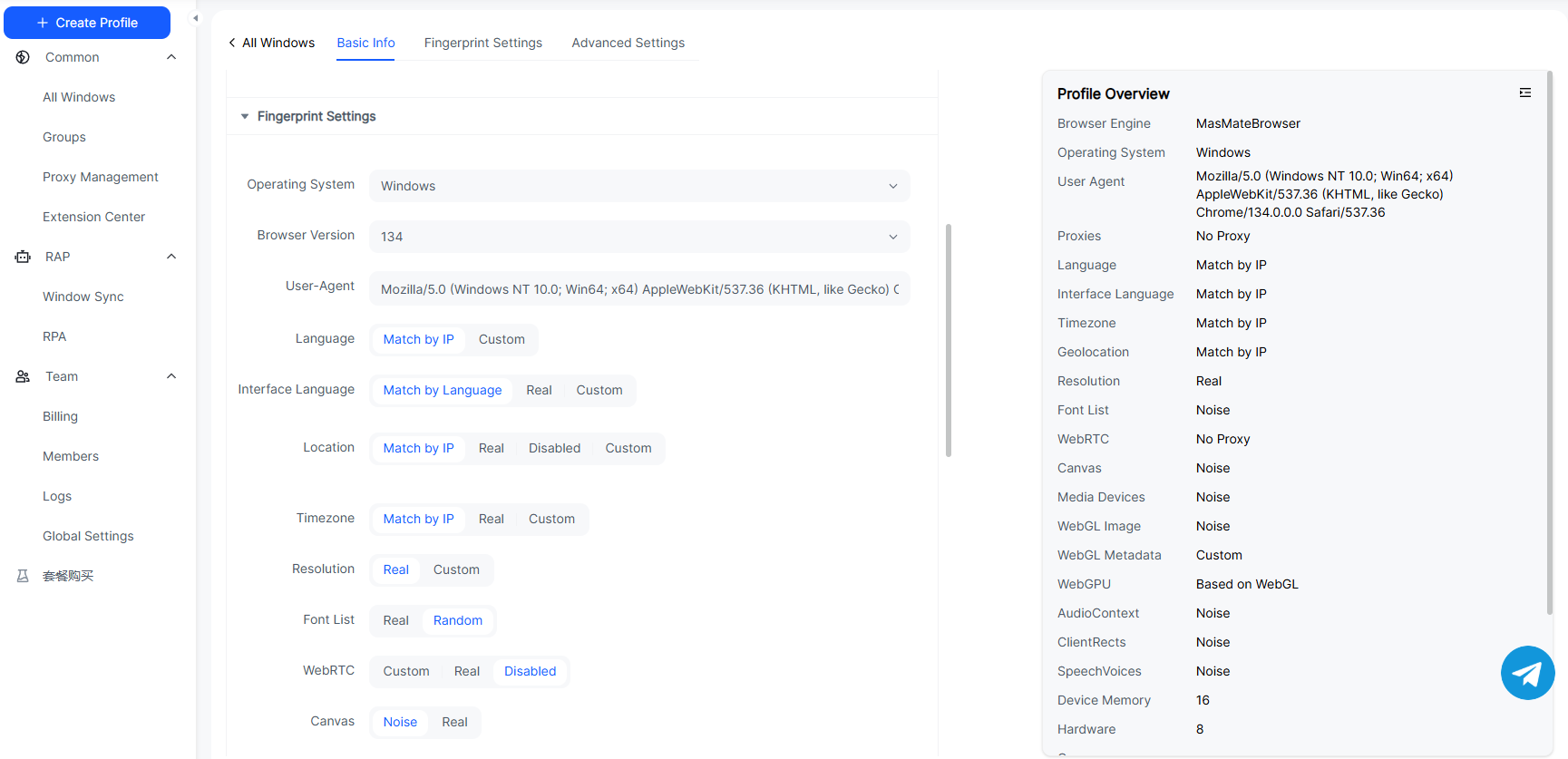Open the Operating System dropdown
This screenshot has height=759, width=1568.
638,186
